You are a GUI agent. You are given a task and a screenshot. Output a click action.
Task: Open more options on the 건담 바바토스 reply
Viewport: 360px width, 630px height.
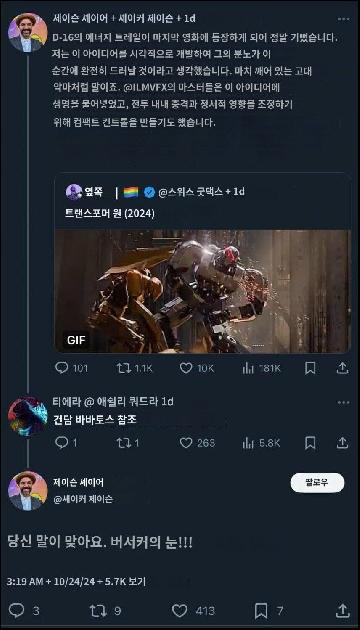[x=344, y=403]
